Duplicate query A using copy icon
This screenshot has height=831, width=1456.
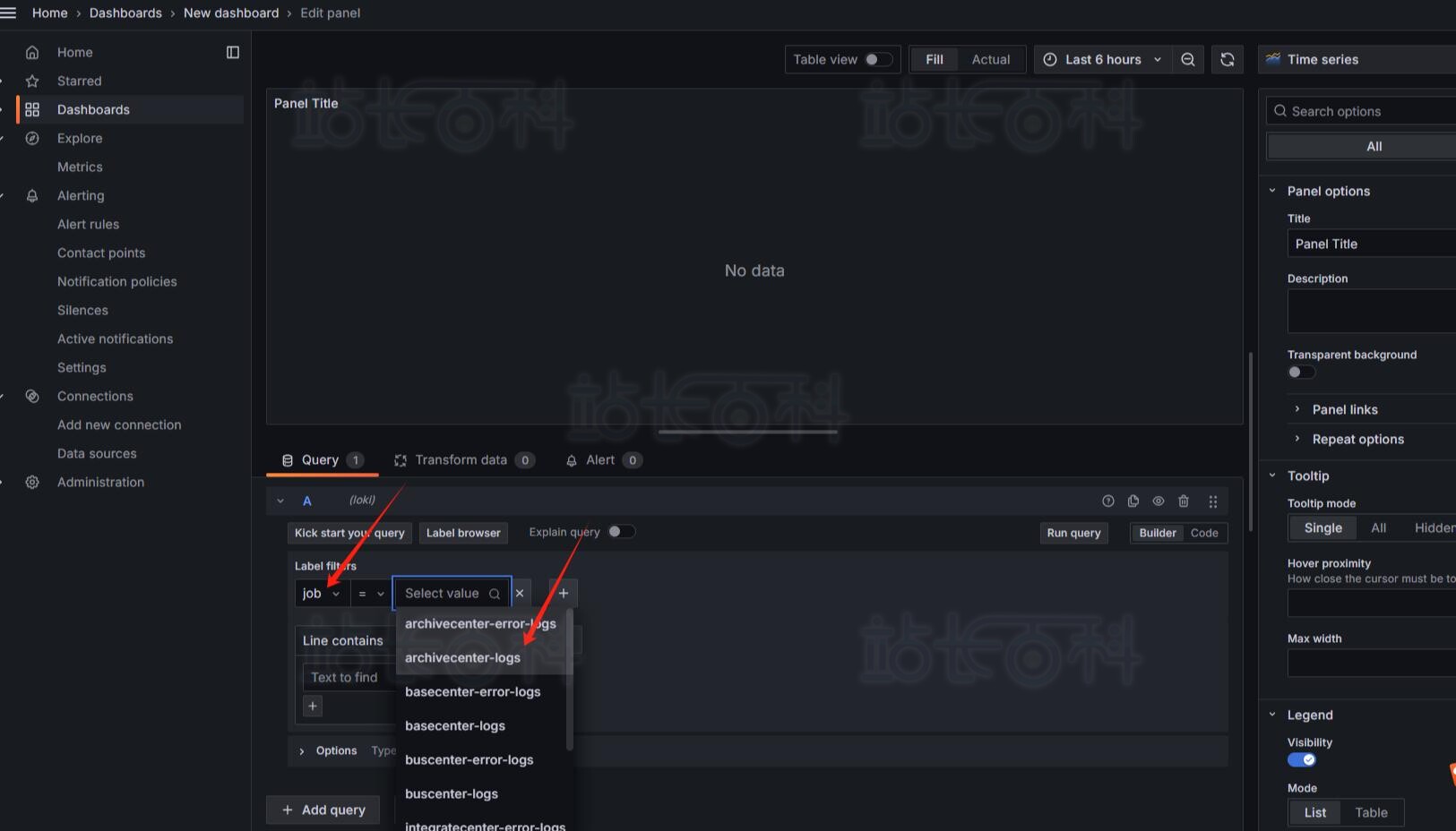pos(1133,501)
